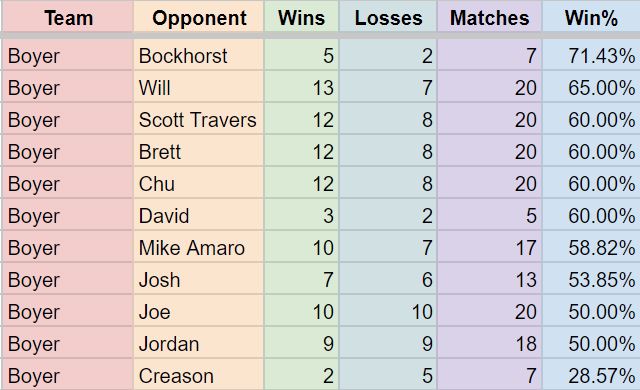Select David's matches value 5
Viewport: 640px width, 390px height.
(489, 215)
